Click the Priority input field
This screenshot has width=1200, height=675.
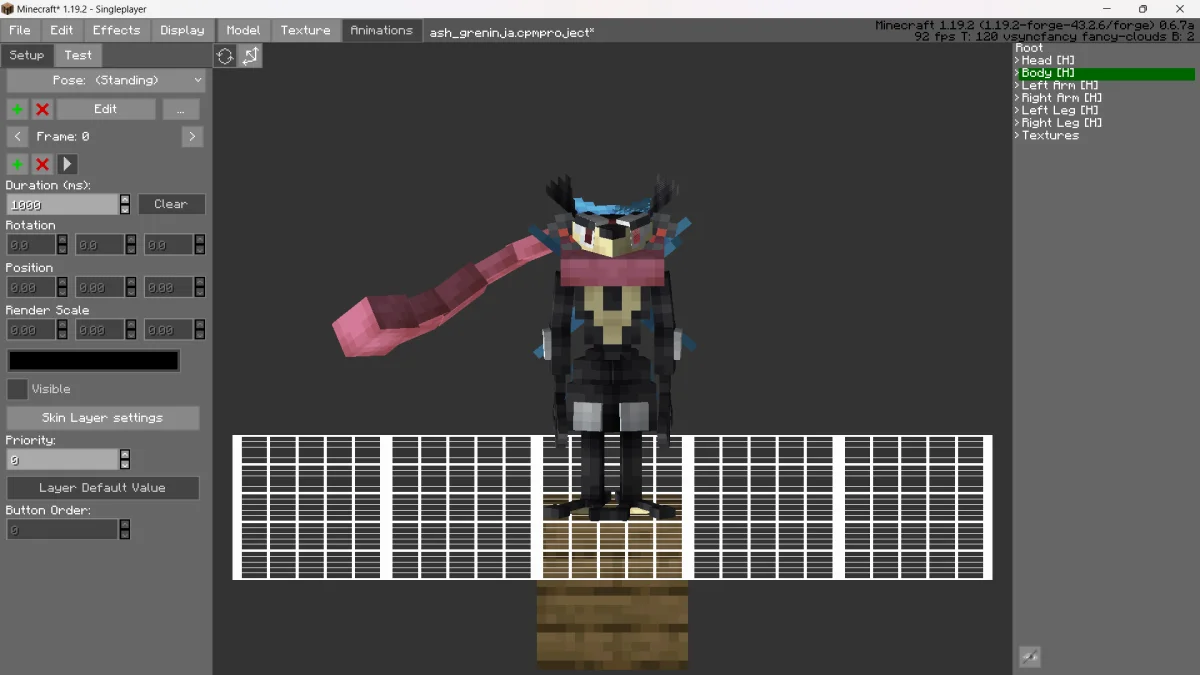tap(63, 459)
